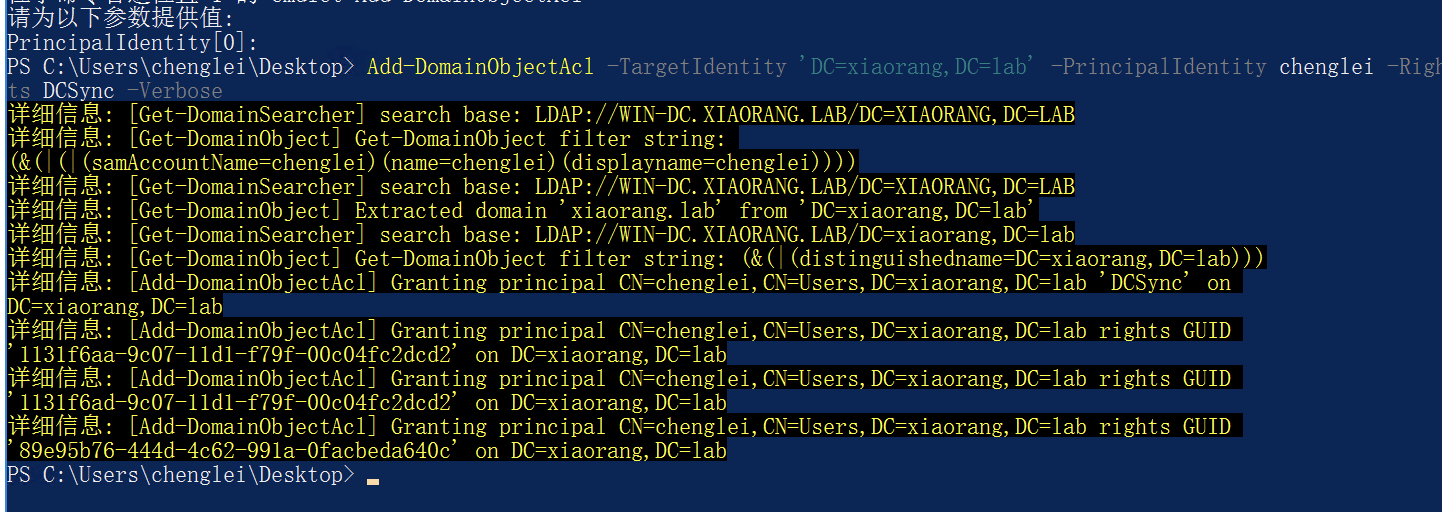Click the -TargetIdentity parameter in the command
1442x512 pixels.
click(x=696, y=67)
